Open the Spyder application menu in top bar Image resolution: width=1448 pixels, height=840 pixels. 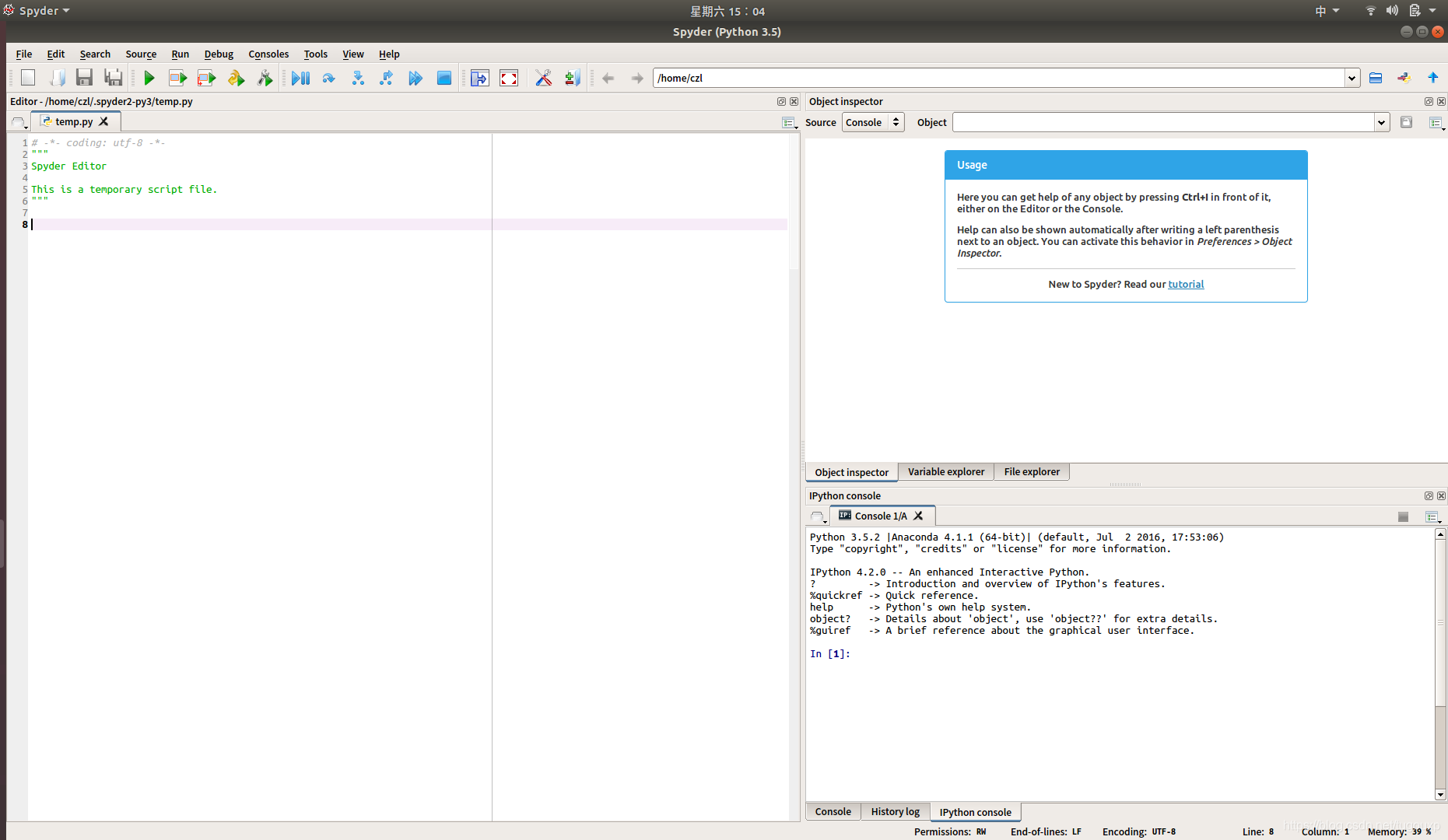pyautogui.click(x=37, y=11)
